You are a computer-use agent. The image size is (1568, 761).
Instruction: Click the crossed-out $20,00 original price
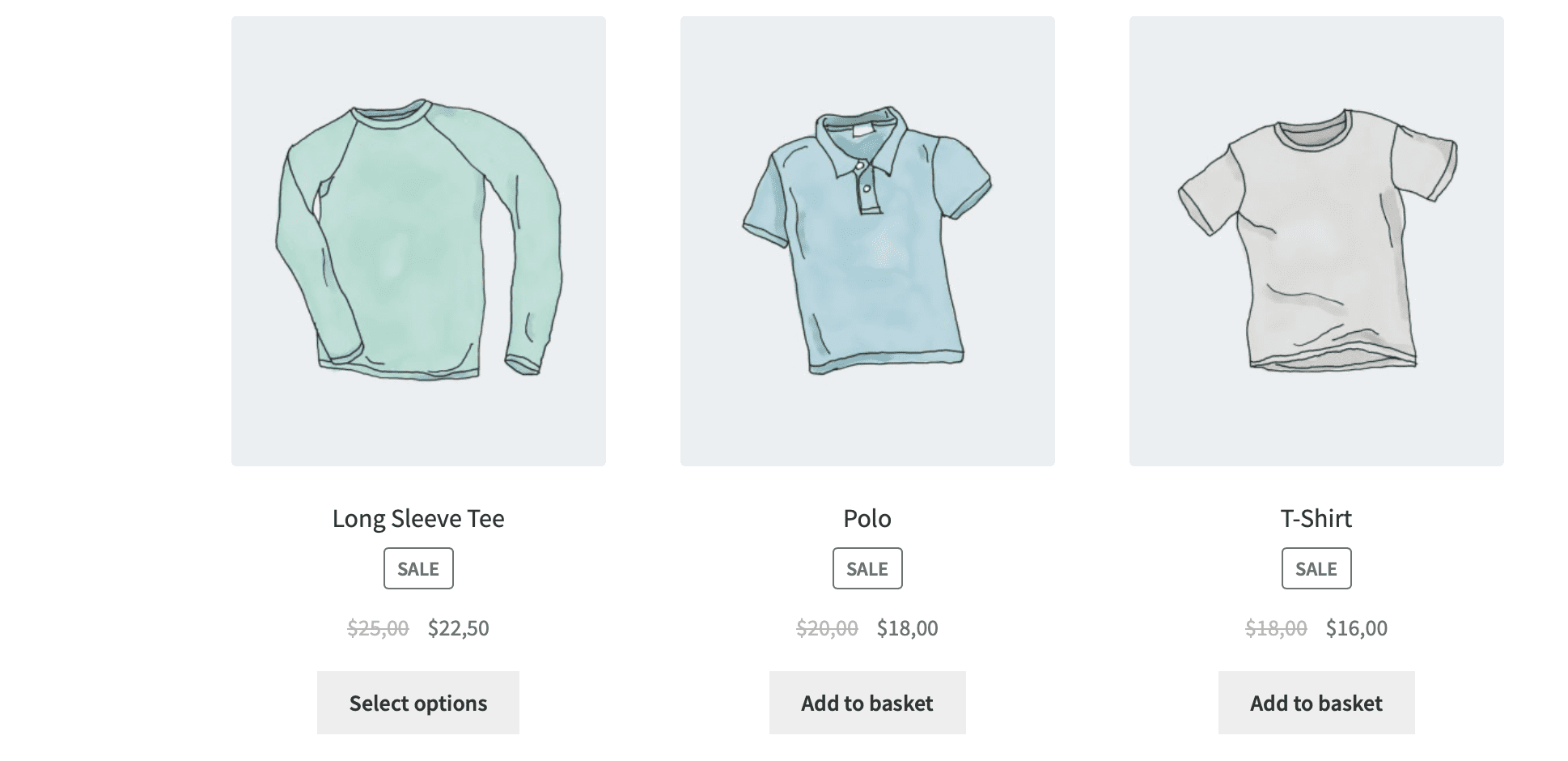[x=827, y=628]
